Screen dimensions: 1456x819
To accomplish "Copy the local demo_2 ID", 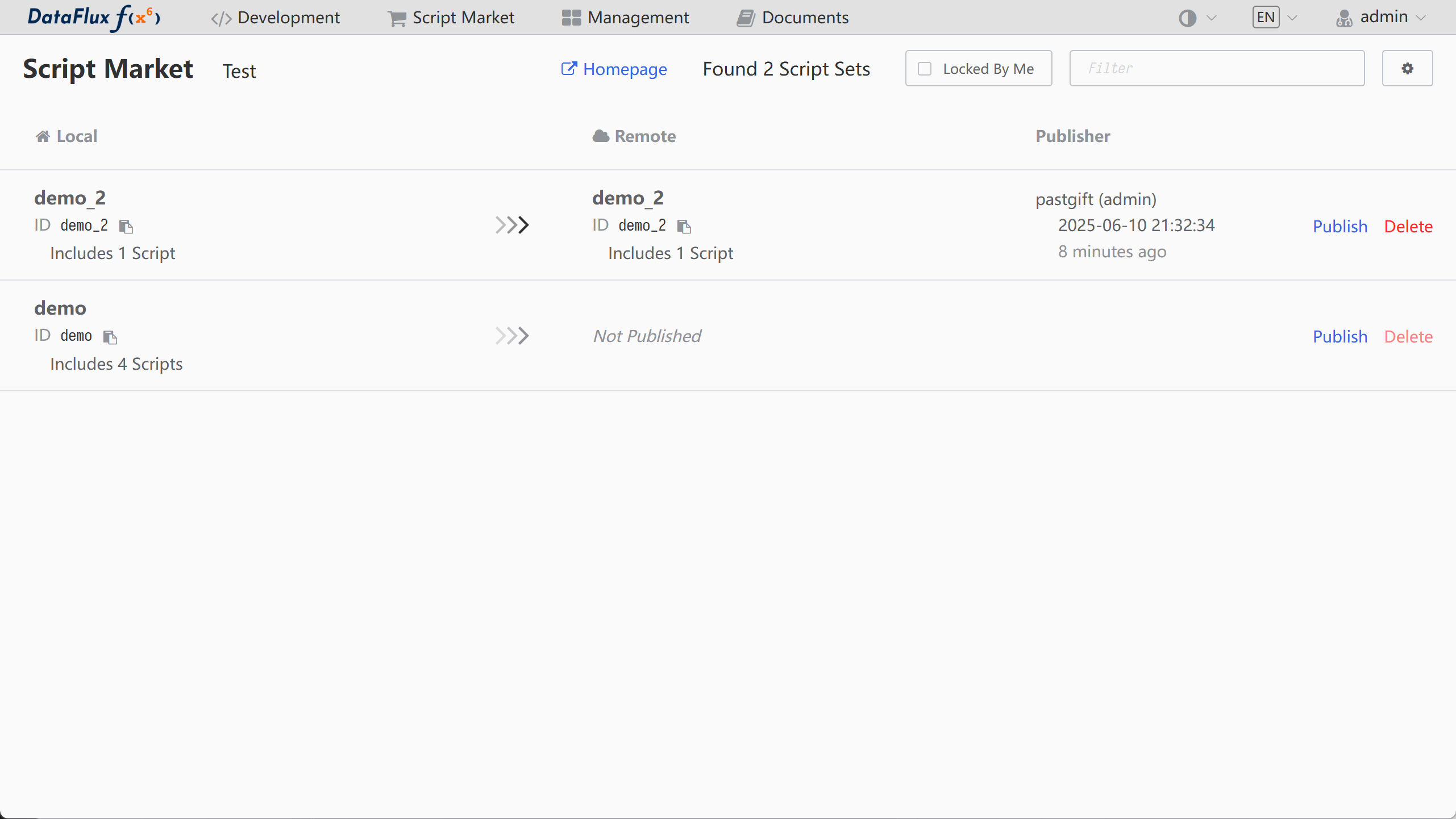I will tap(126, 227).
